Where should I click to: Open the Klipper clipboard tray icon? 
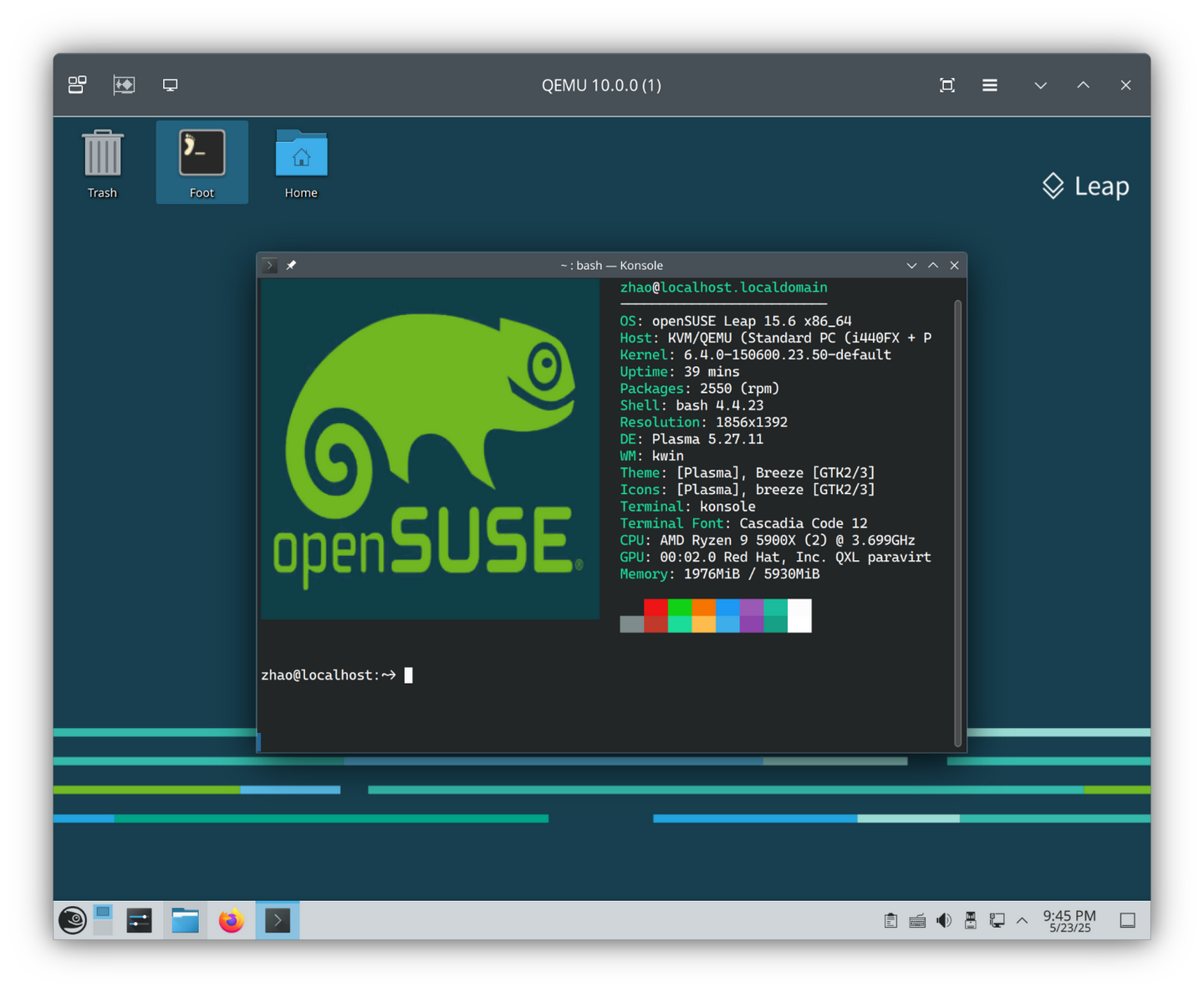pos(890,919)
